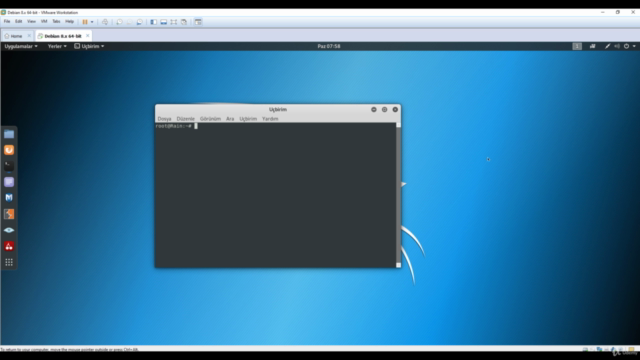Screen dimensions: 640x360
Task: Pause the virtual machine
Action: click(85, 22)
